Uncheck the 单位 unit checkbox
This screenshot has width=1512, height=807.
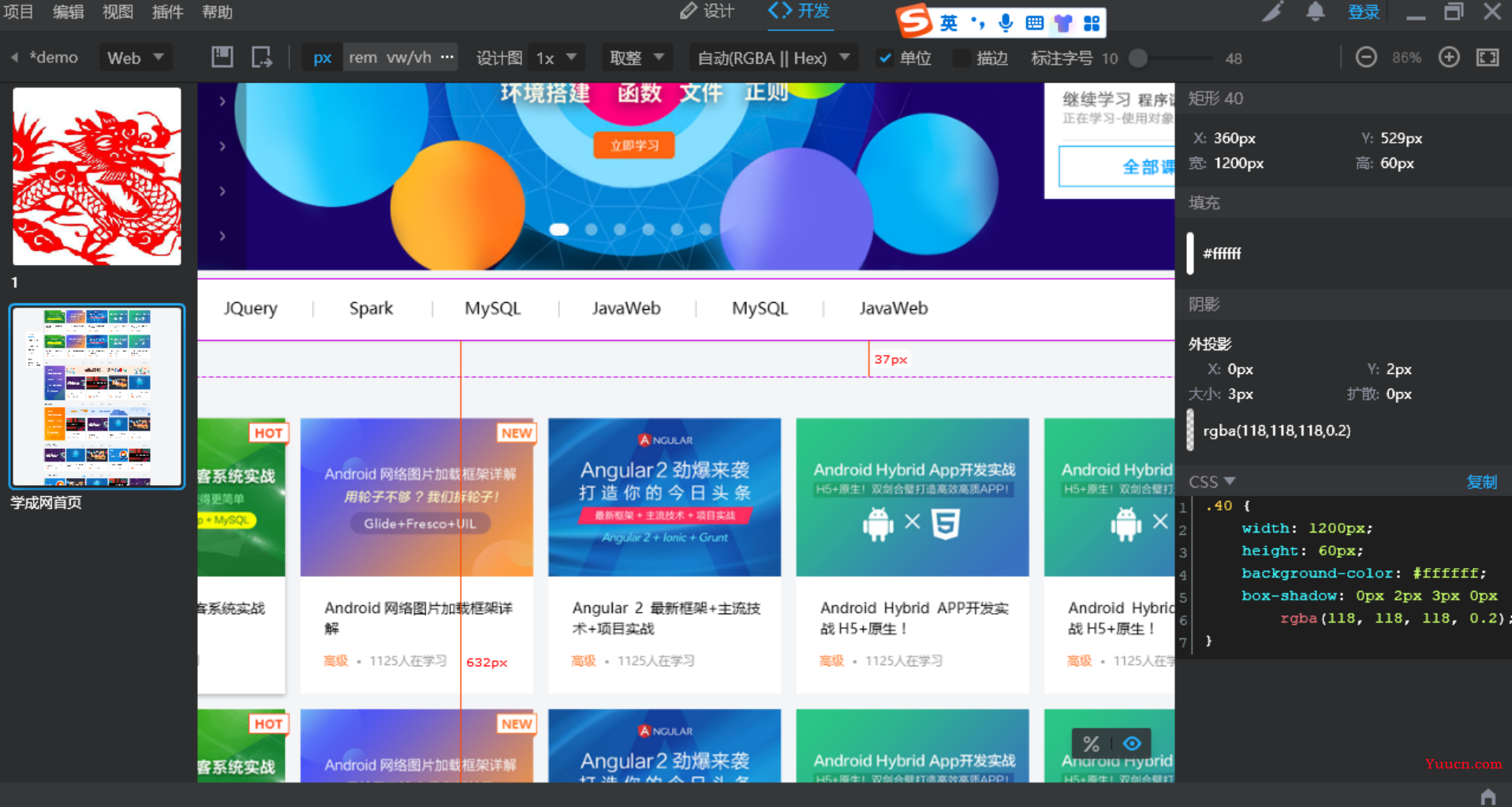[x=885, y=58]
